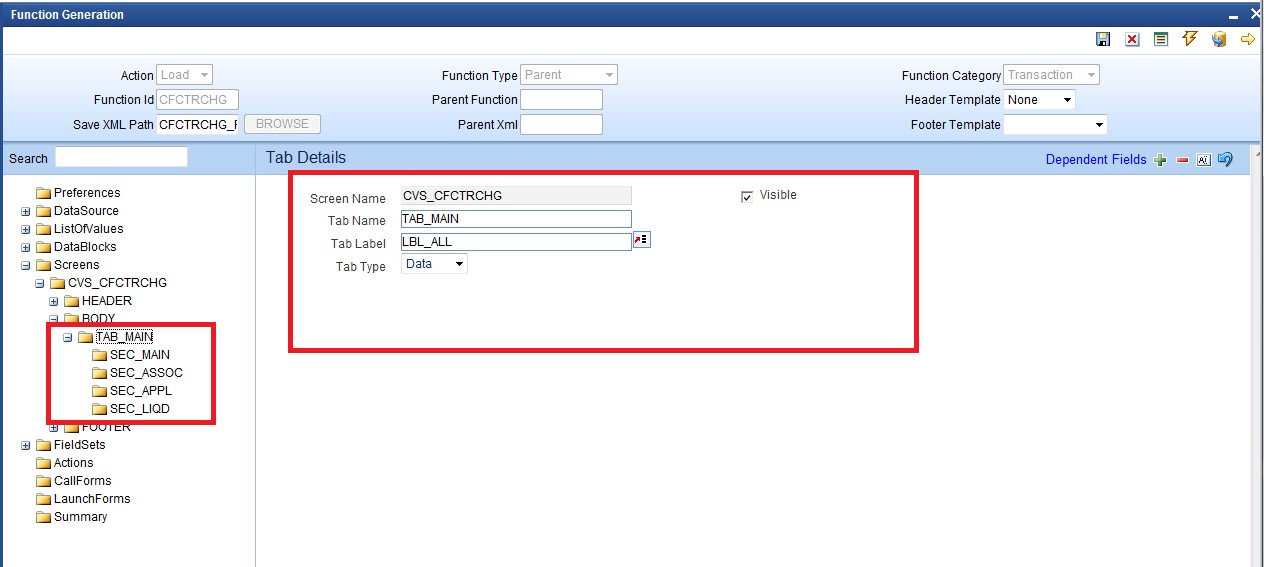Open the Action dropdown
The image size is (1264, 567).
185,75
